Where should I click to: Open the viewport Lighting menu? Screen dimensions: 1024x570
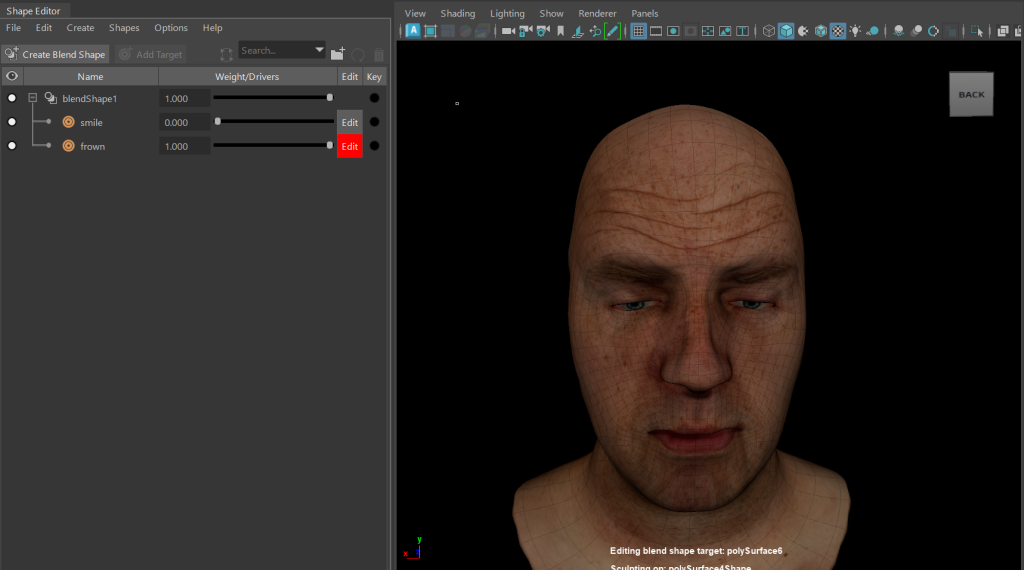(x=507, y=14)
